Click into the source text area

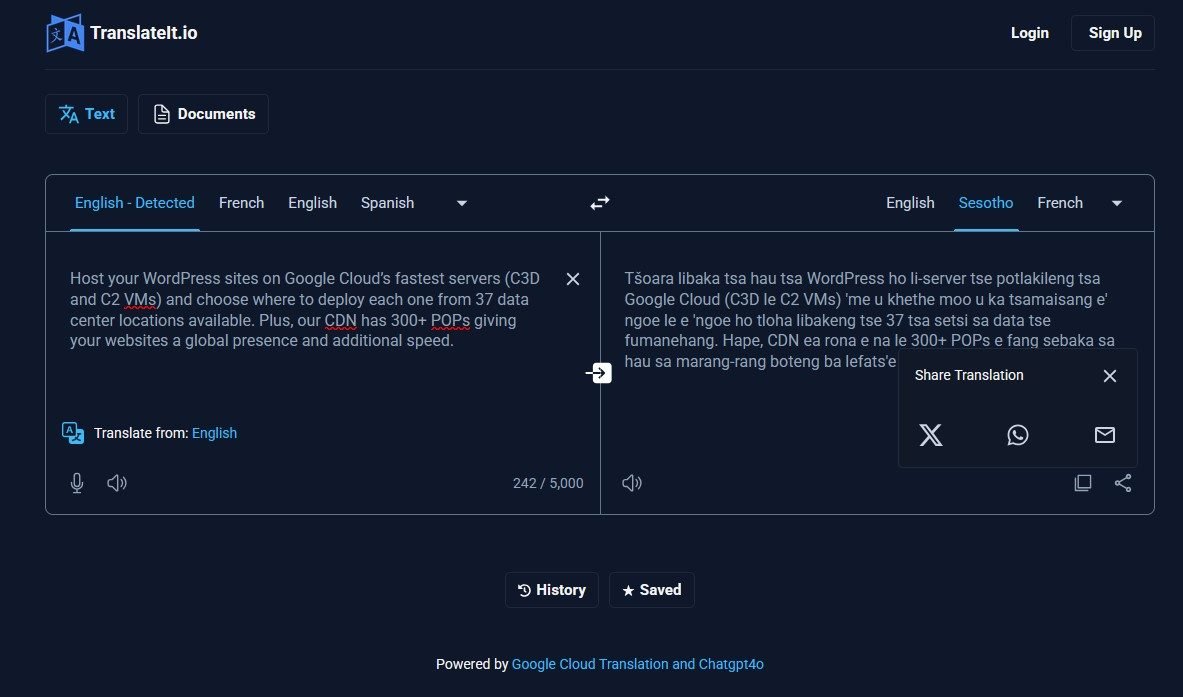point(305,310)
